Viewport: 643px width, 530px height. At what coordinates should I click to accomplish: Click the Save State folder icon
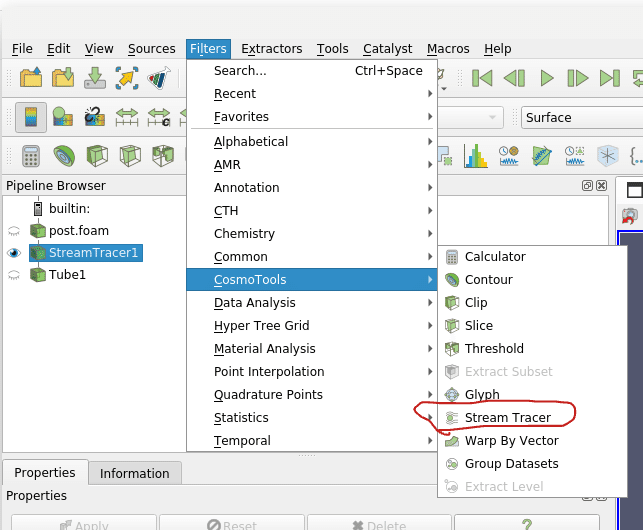coord(63,77)
